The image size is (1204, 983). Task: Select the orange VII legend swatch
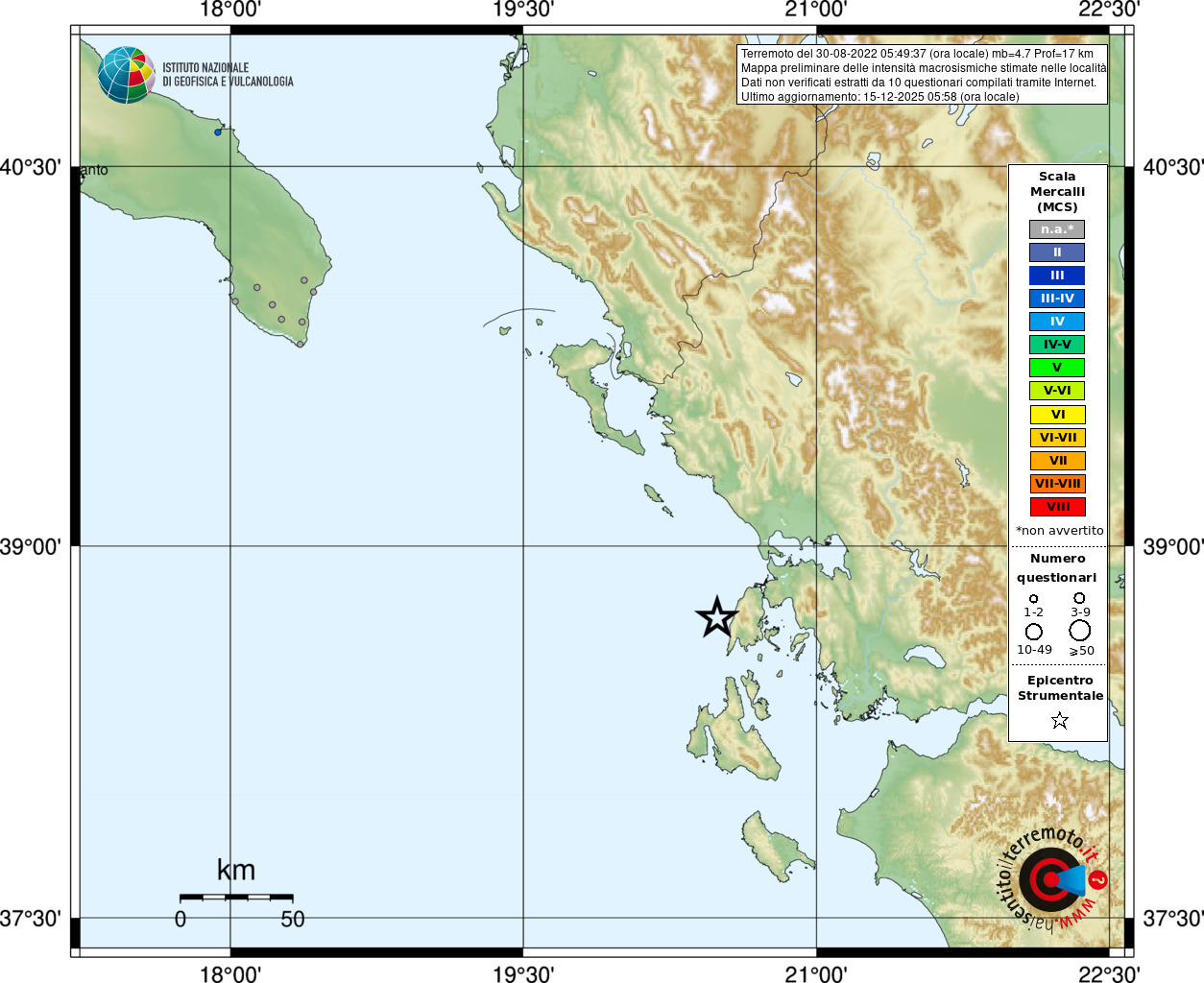[1057, 461]
